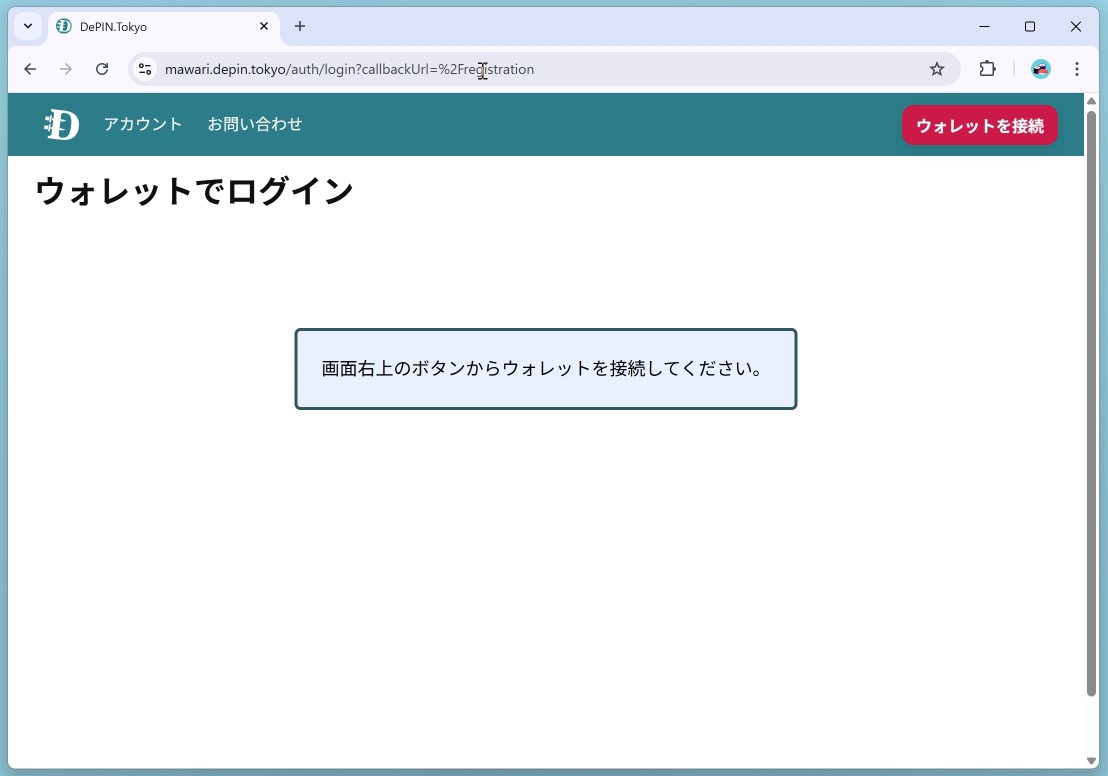Expand the tab search dropdown
This screenshot has width=1108, height=776.
tap(28, 26)
